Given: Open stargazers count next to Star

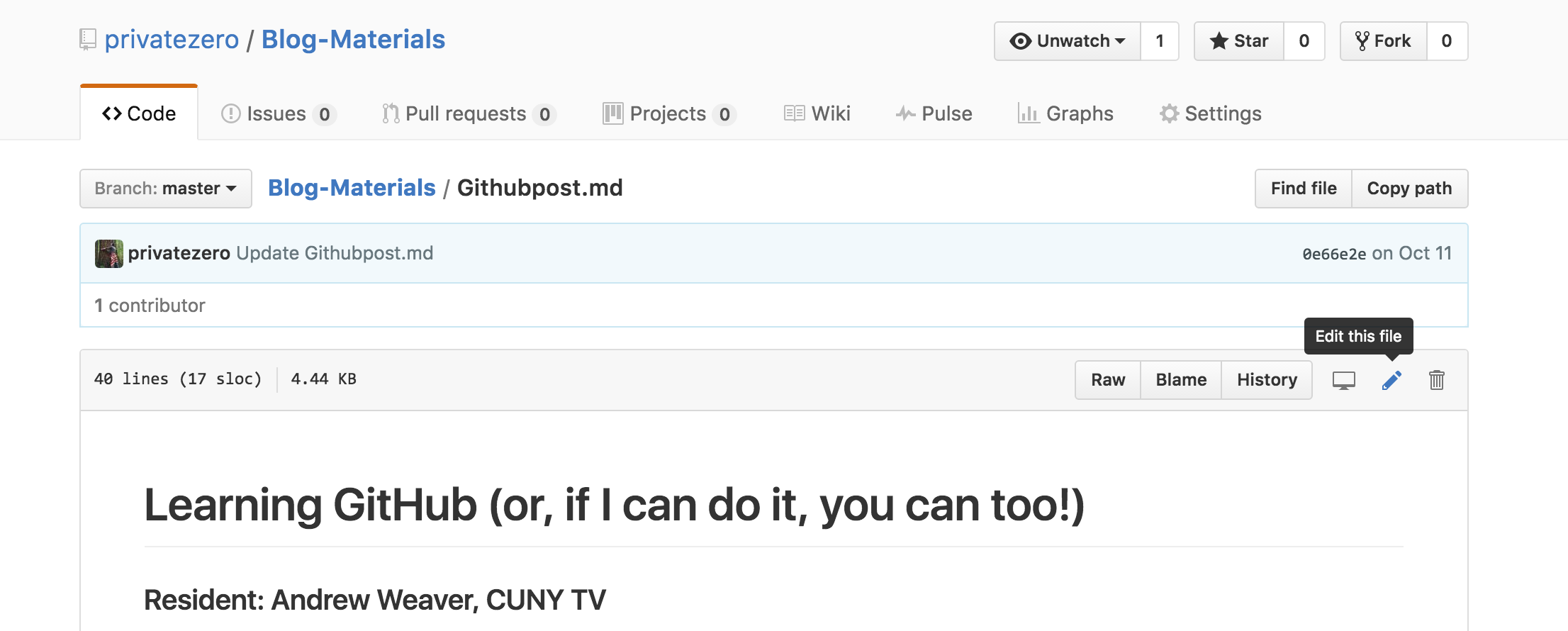Looking at the screenshot, I should (1304, 41).
